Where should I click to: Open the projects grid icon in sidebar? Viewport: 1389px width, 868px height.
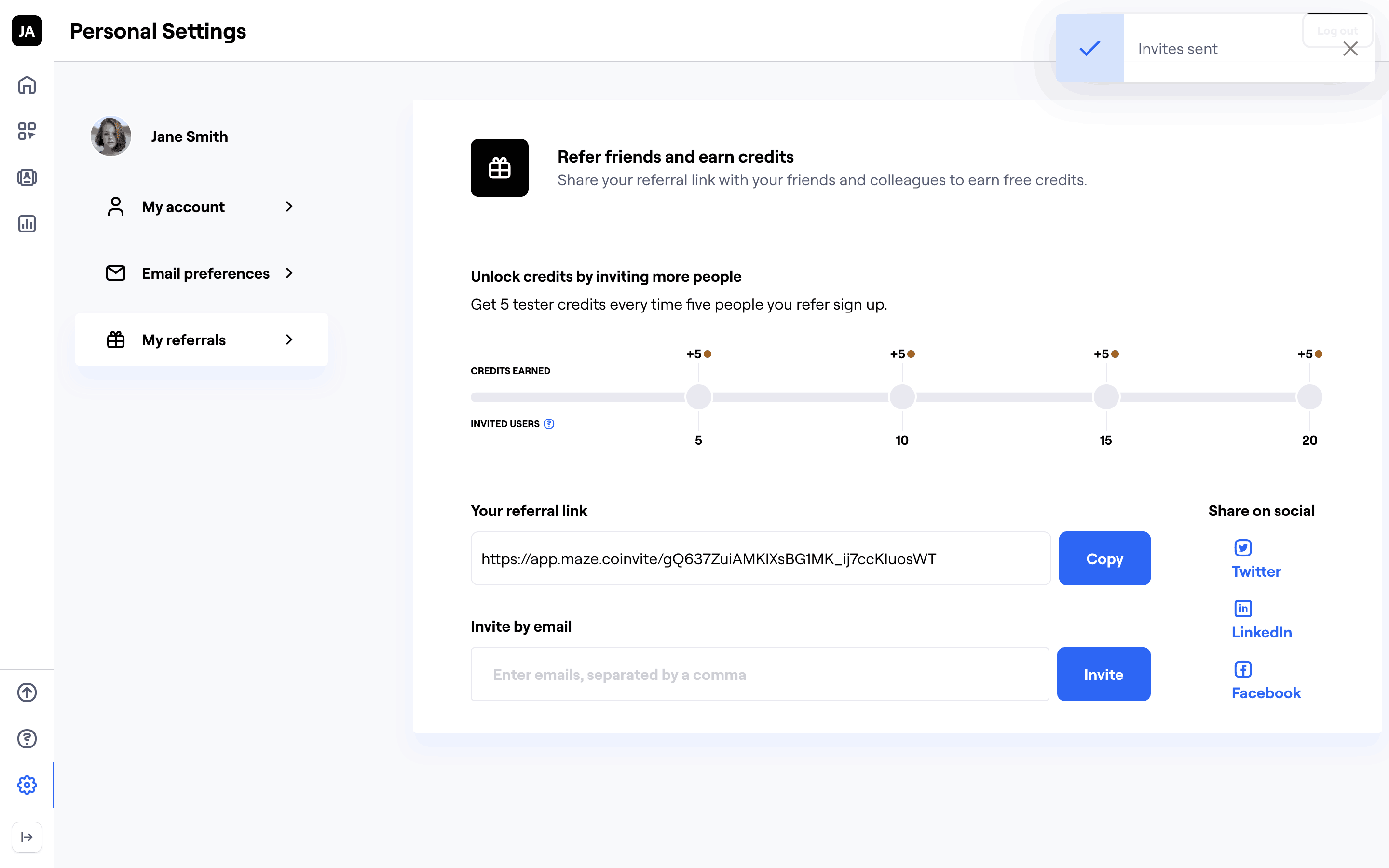tap(27, 131)
